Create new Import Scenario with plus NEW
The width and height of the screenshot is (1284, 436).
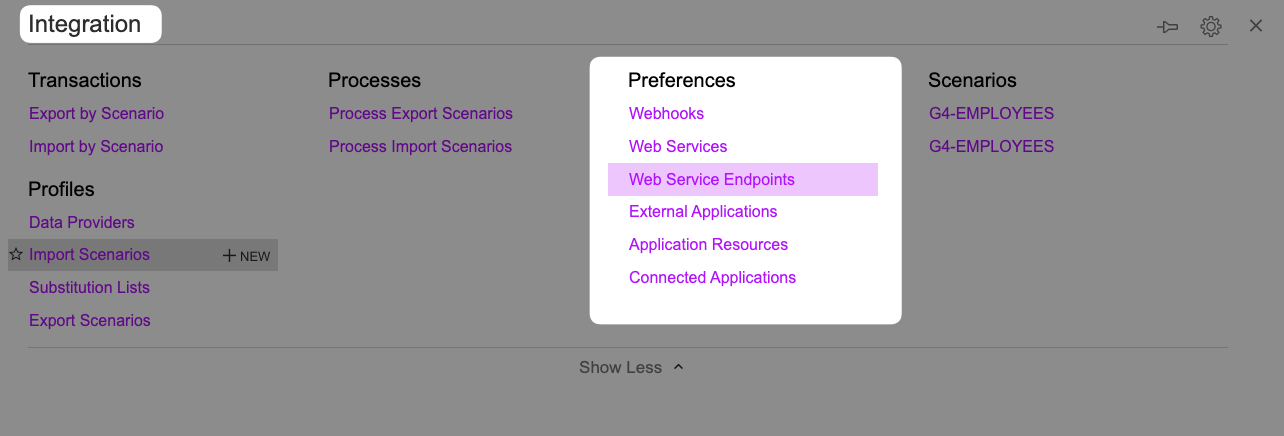[247, 256]
